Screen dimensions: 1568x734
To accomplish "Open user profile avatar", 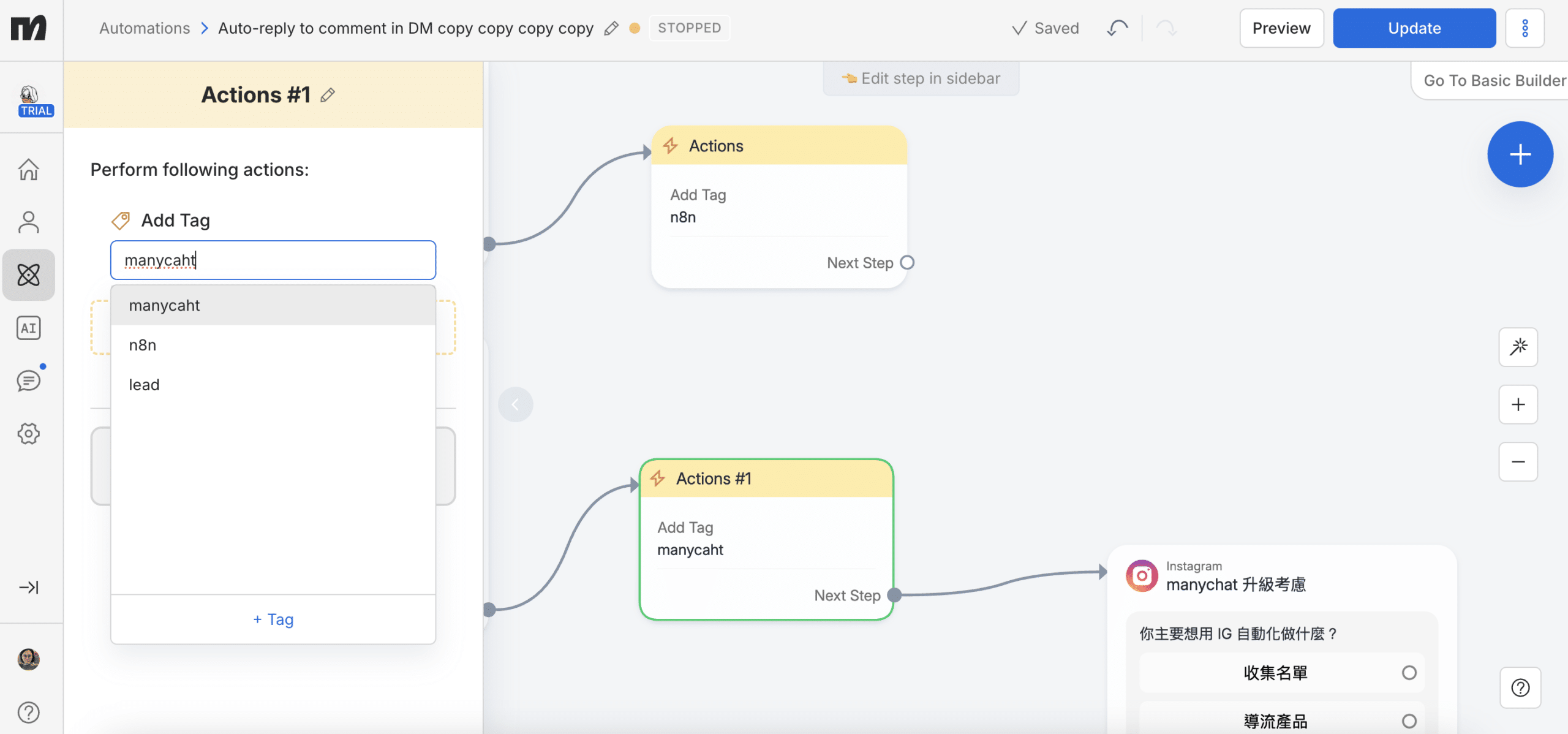I will [29, 659].
